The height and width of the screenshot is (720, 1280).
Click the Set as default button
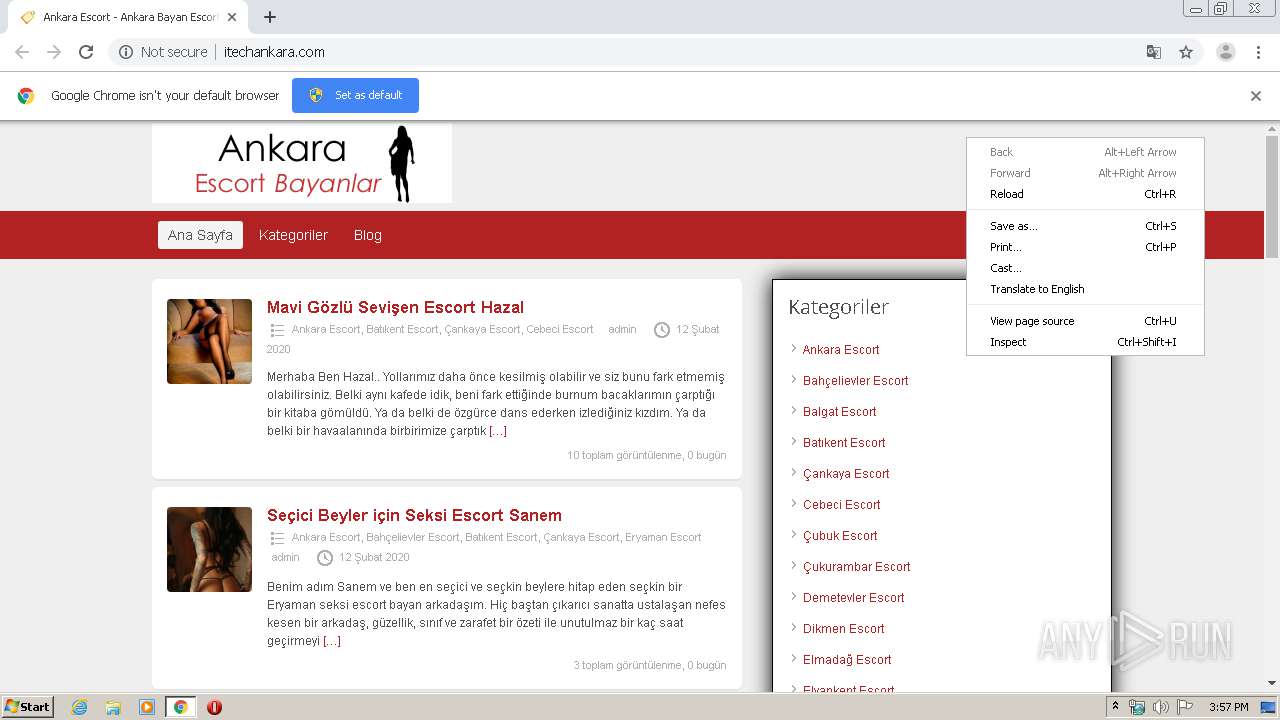(x=355, y=95)
